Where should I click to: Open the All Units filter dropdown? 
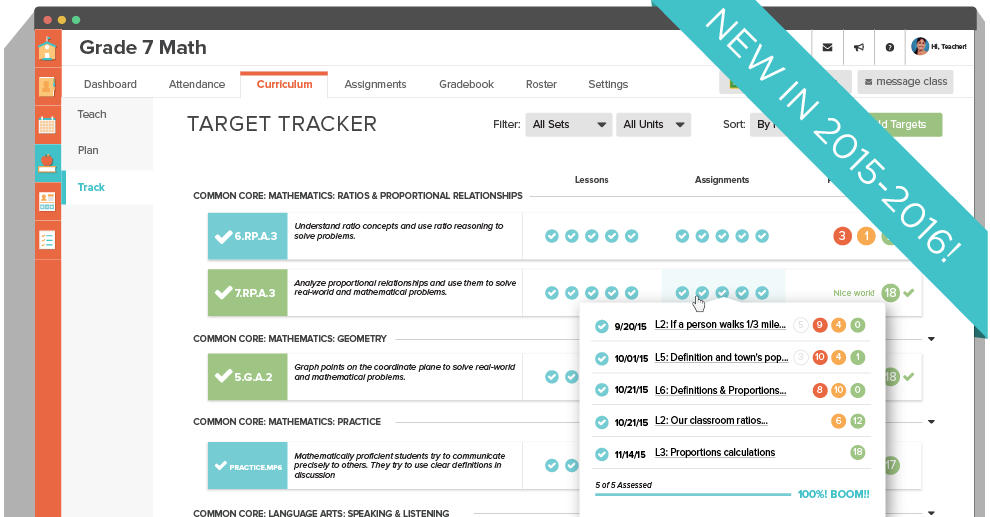[x=654, y=125]
